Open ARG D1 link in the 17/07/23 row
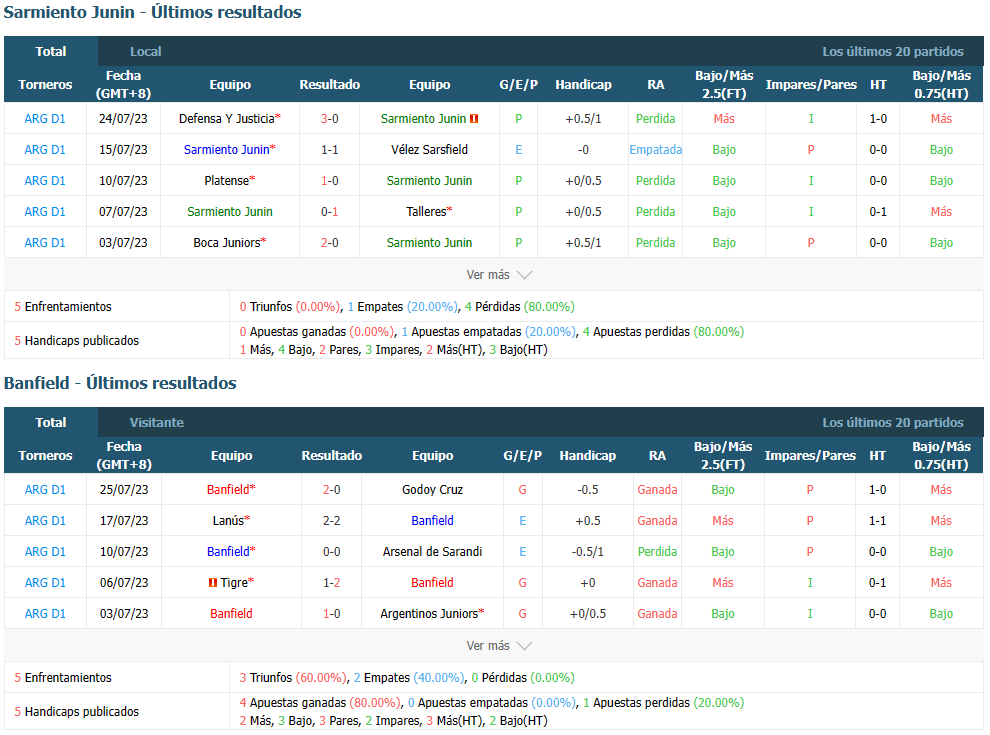 45,520
